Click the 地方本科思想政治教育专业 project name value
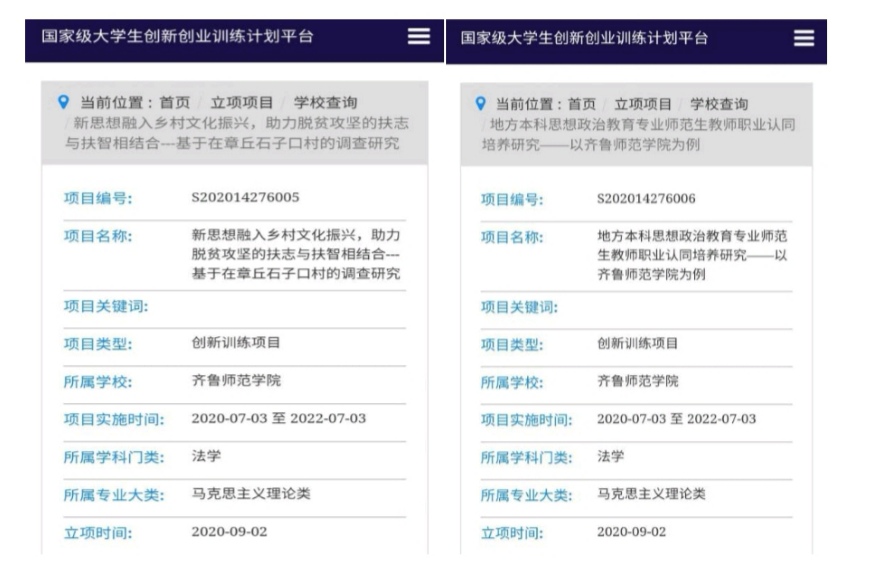 coord(691,255)
